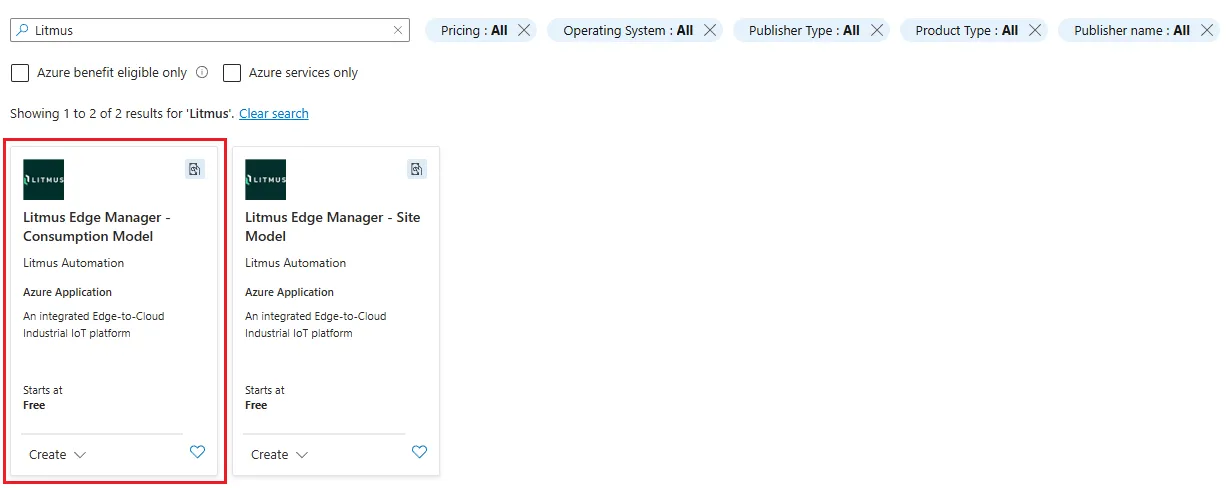Enable Azure benefit eligible only checkbox
Viewport: 1228px width, 488px height.
click(19, 72)
